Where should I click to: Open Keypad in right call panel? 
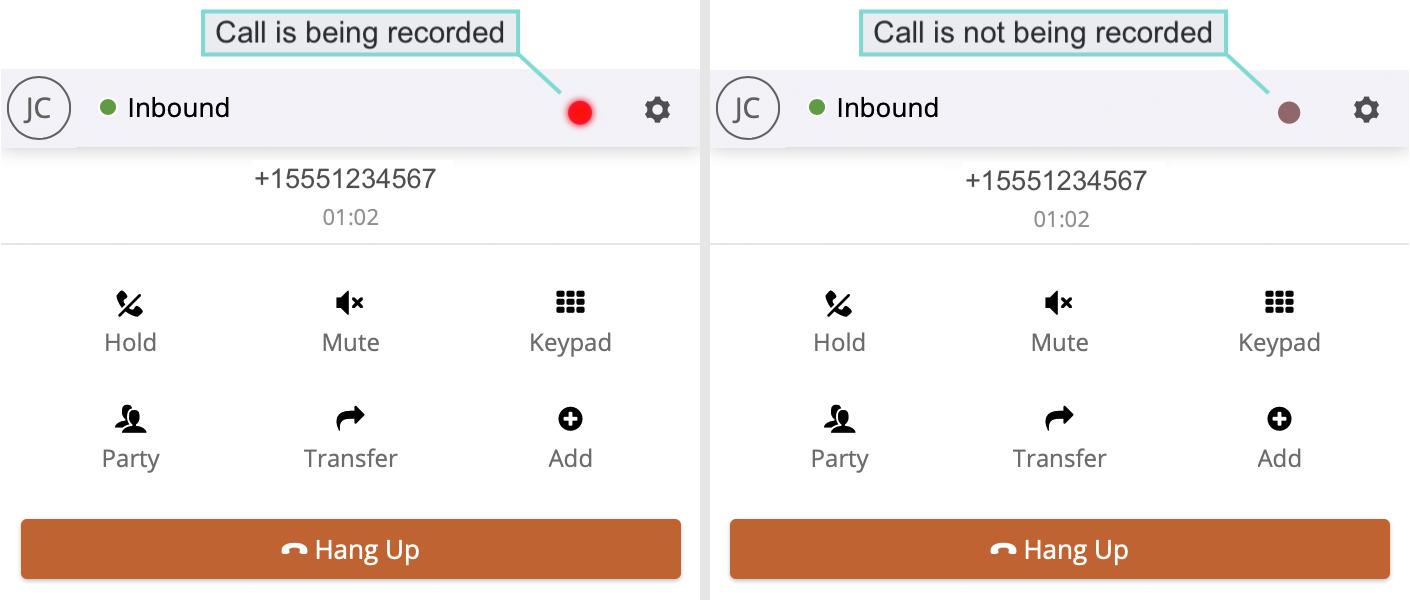(1279, 303)
